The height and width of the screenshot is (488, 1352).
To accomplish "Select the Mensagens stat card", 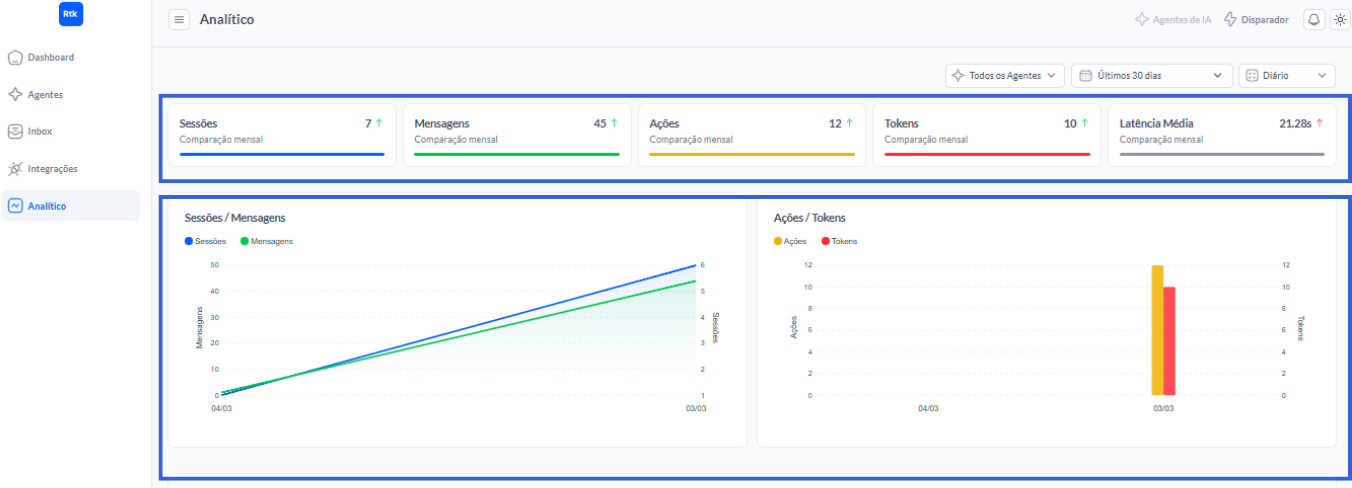I will click(516, 135).
